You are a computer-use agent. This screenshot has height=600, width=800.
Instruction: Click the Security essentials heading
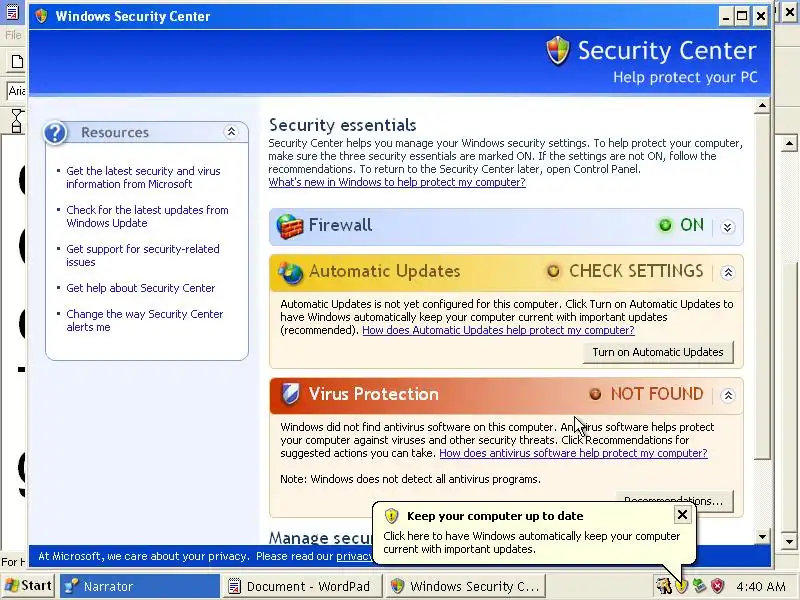[342, 125]
